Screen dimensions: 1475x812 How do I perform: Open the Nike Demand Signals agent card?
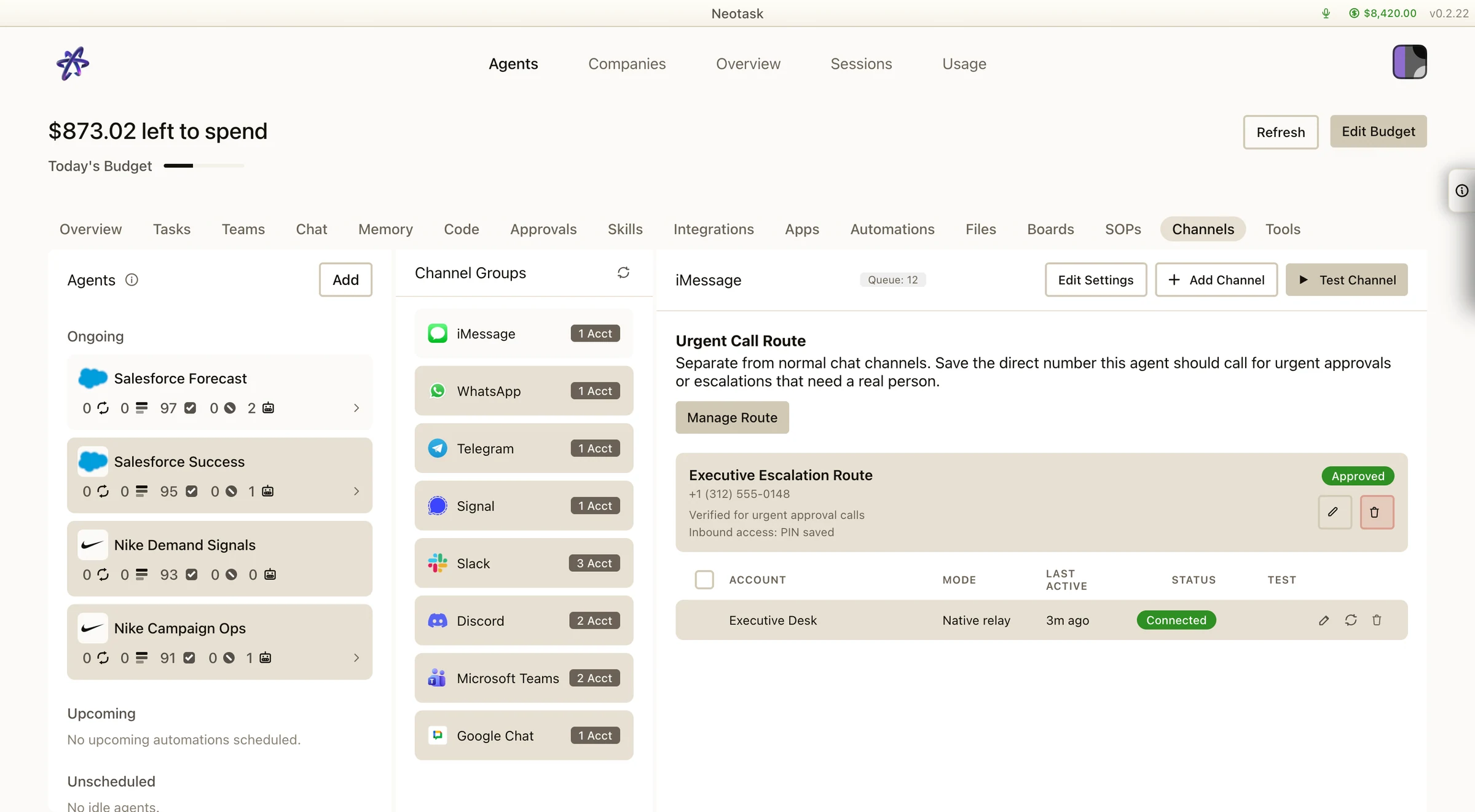click(x=219, y=559)
